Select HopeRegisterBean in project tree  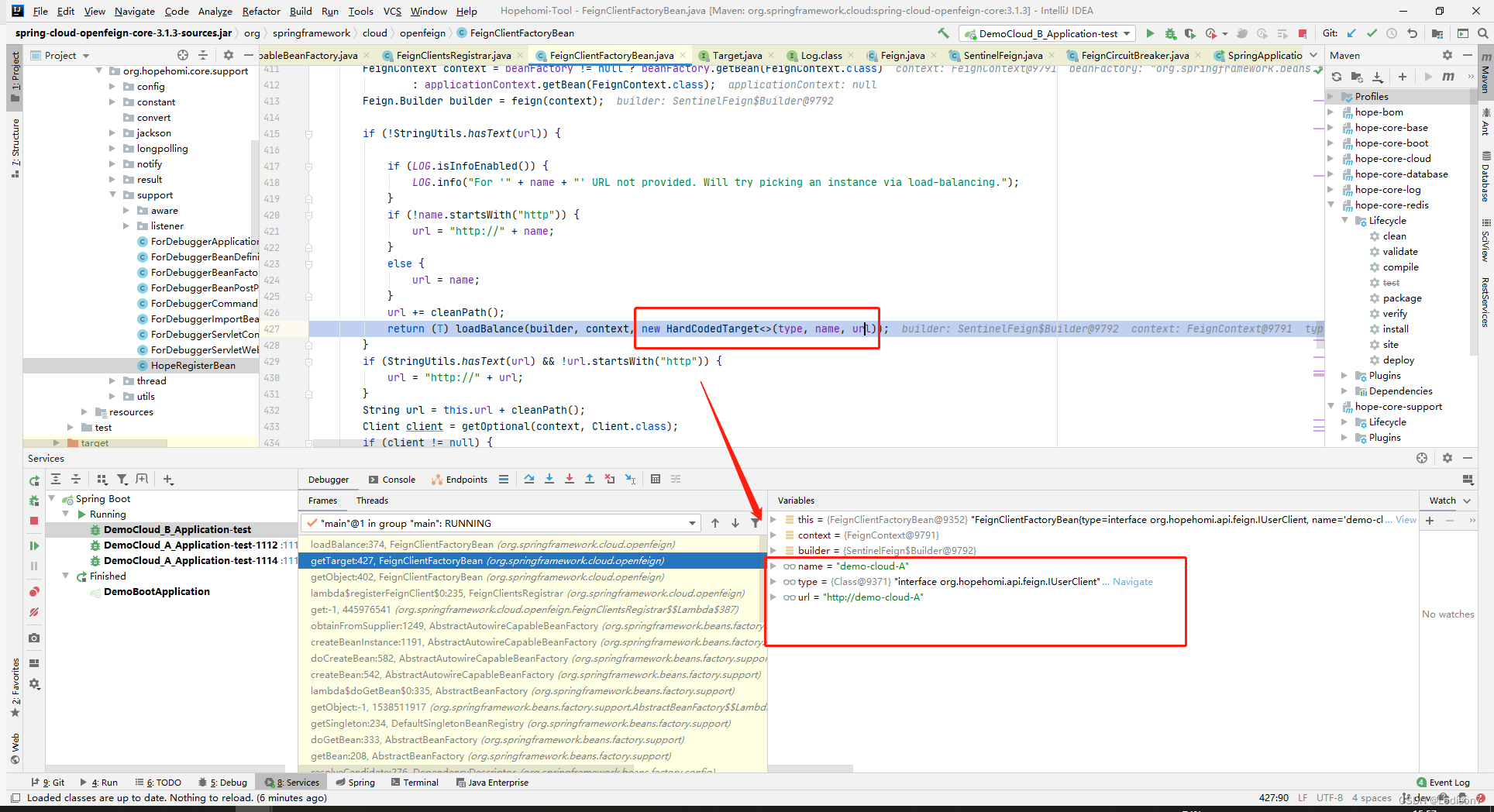click(193, 366)
